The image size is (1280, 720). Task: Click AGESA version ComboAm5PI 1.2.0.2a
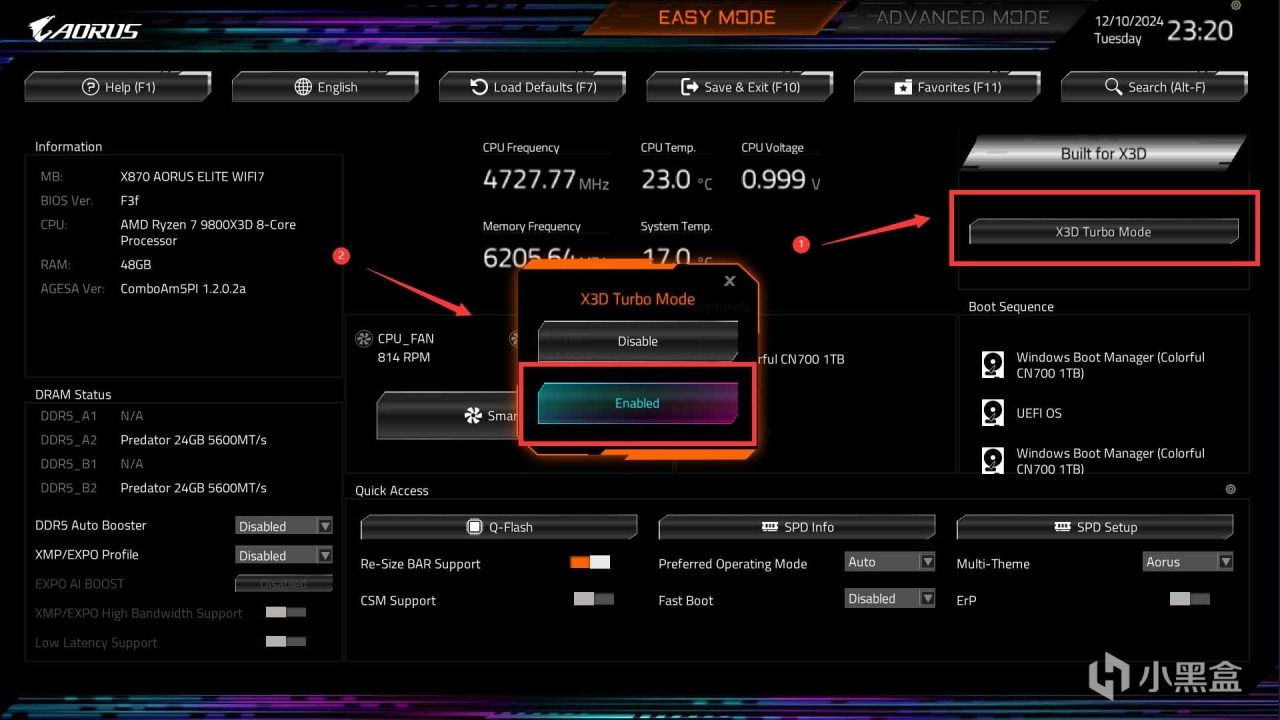pos(183,288)
